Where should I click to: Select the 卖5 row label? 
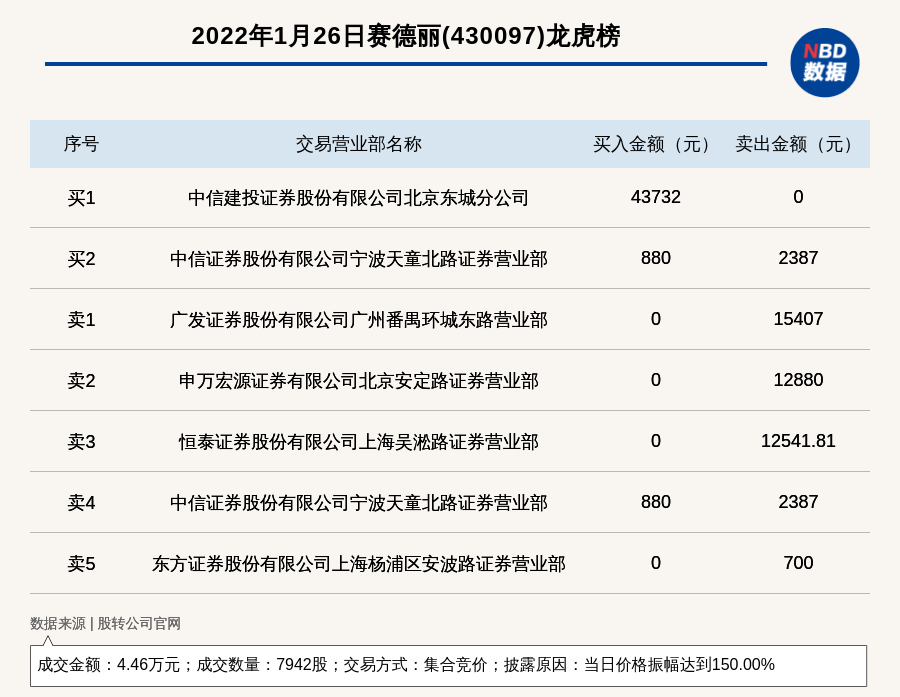81,564
